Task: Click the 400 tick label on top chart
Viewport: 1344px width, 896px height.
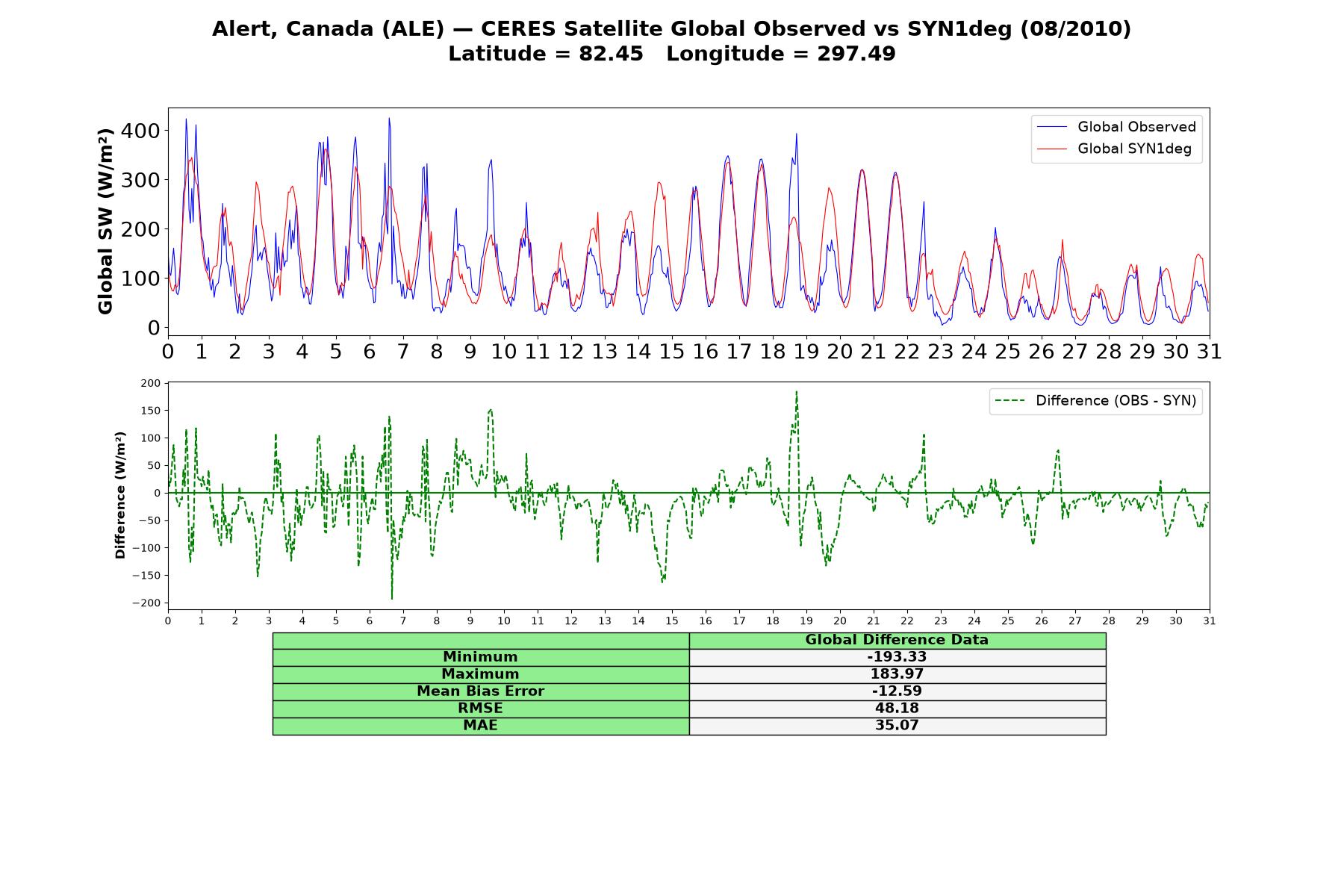Action: coord(141,131)
